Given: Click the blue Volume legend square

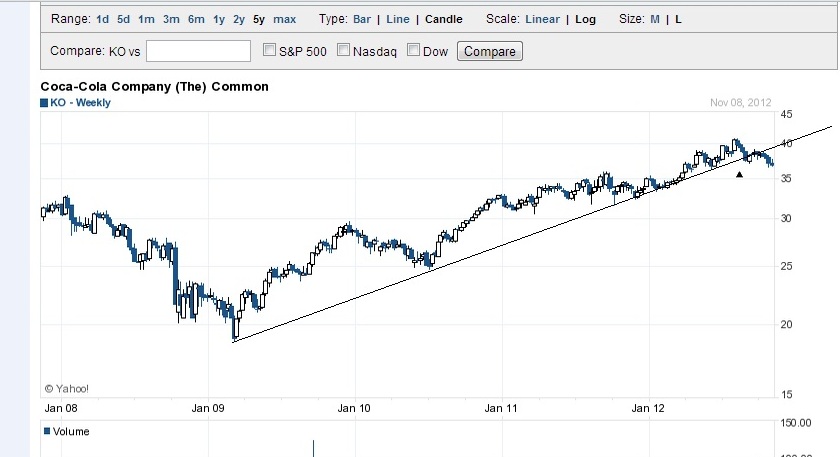Looking at the screenshot, I should tap(44, 432).
